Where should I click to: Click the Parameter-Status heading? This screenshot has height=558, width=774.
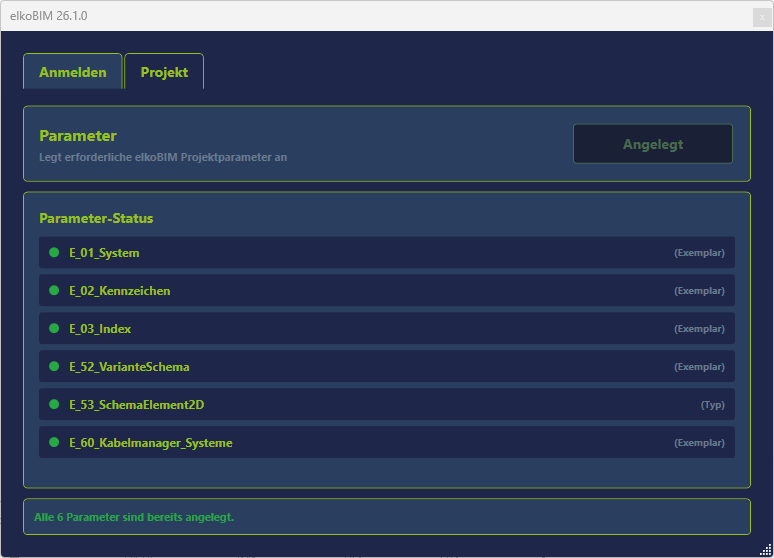(96, 218)
